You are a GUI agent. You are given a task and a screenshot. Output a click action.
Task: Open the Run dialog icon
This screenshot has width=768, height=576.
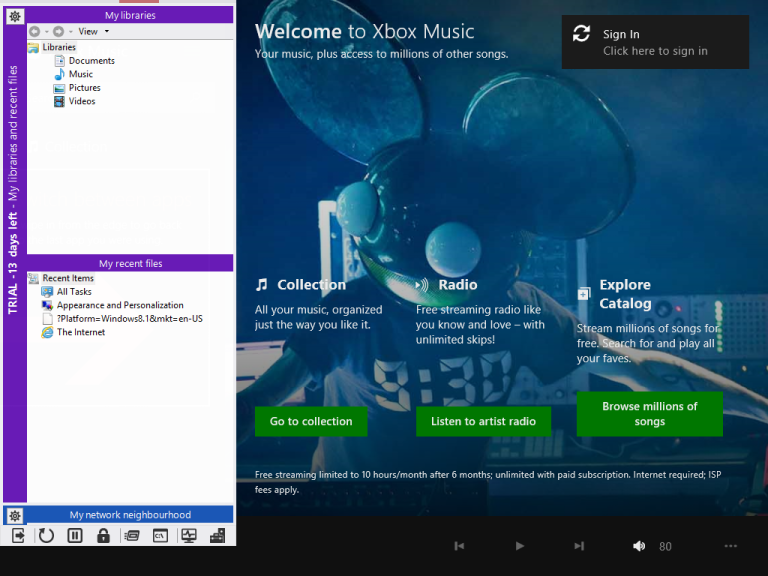[132, 536]
